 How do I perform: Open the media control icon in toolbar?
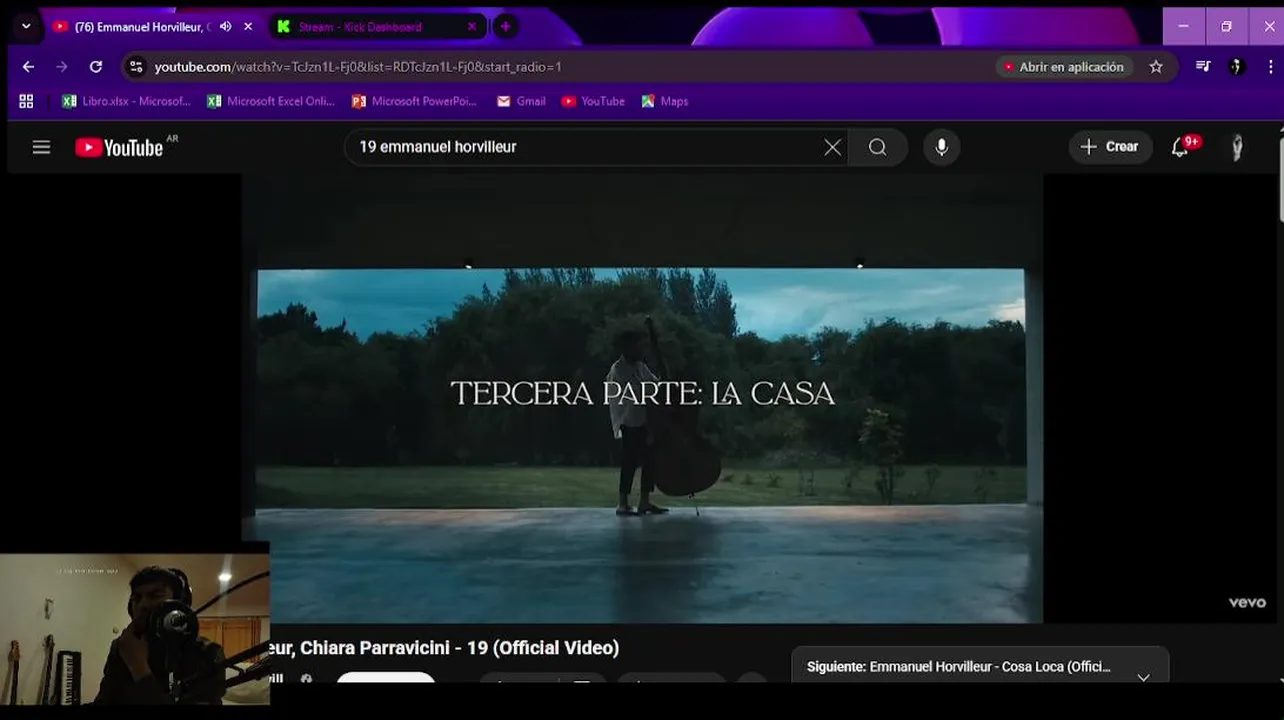(x=1203, y=67)
